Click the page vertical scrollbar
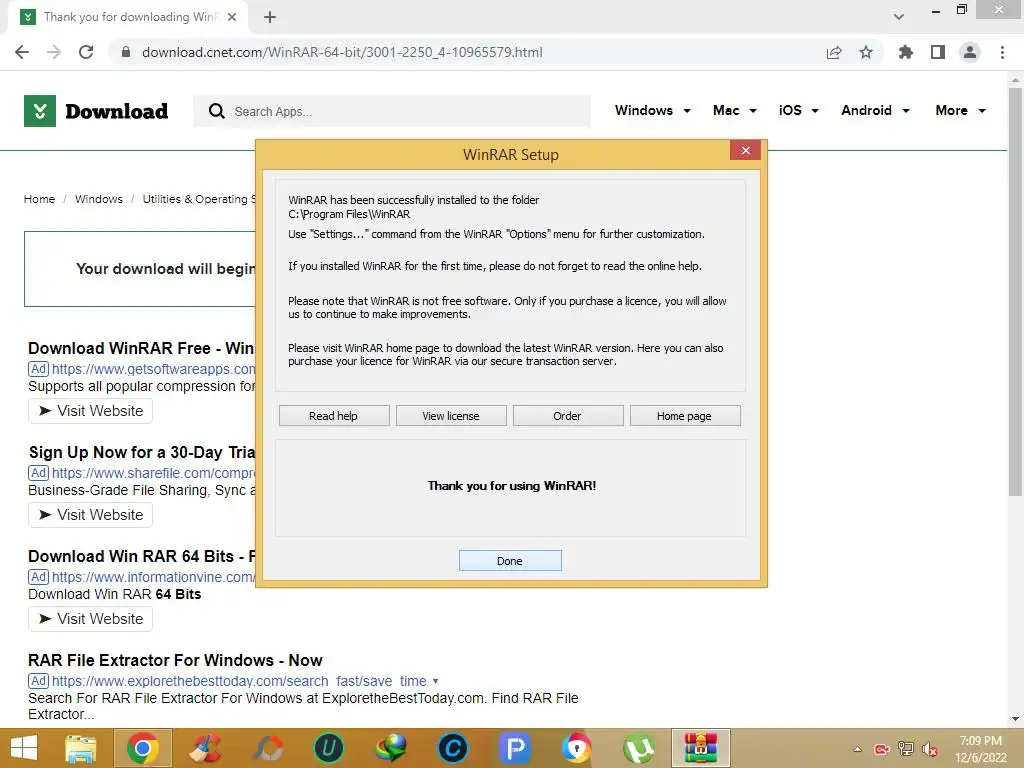 pos(1015,293)
